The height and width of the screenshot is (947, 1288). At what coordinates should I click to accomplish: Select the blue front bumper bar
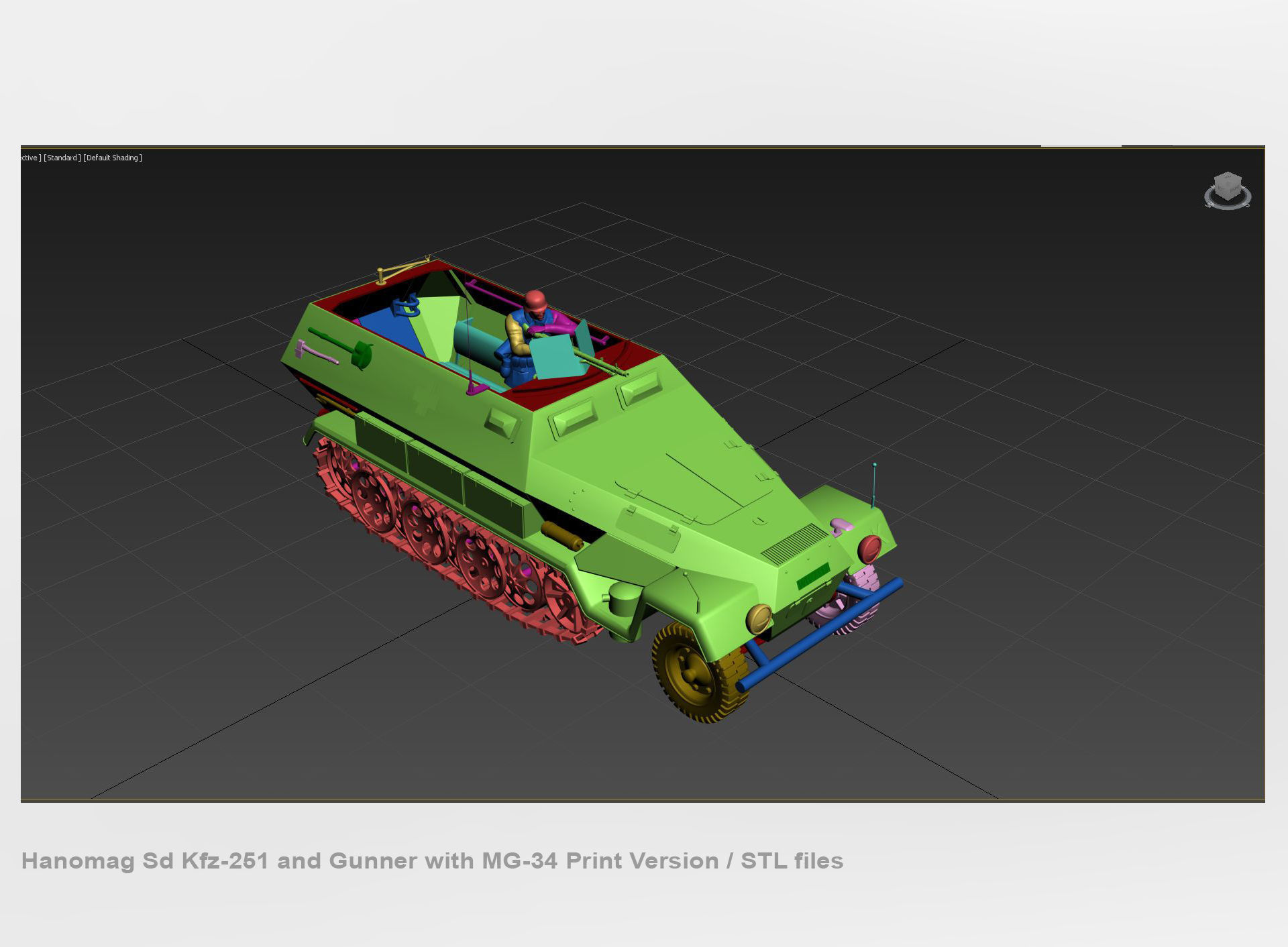(x=820, y=634)
